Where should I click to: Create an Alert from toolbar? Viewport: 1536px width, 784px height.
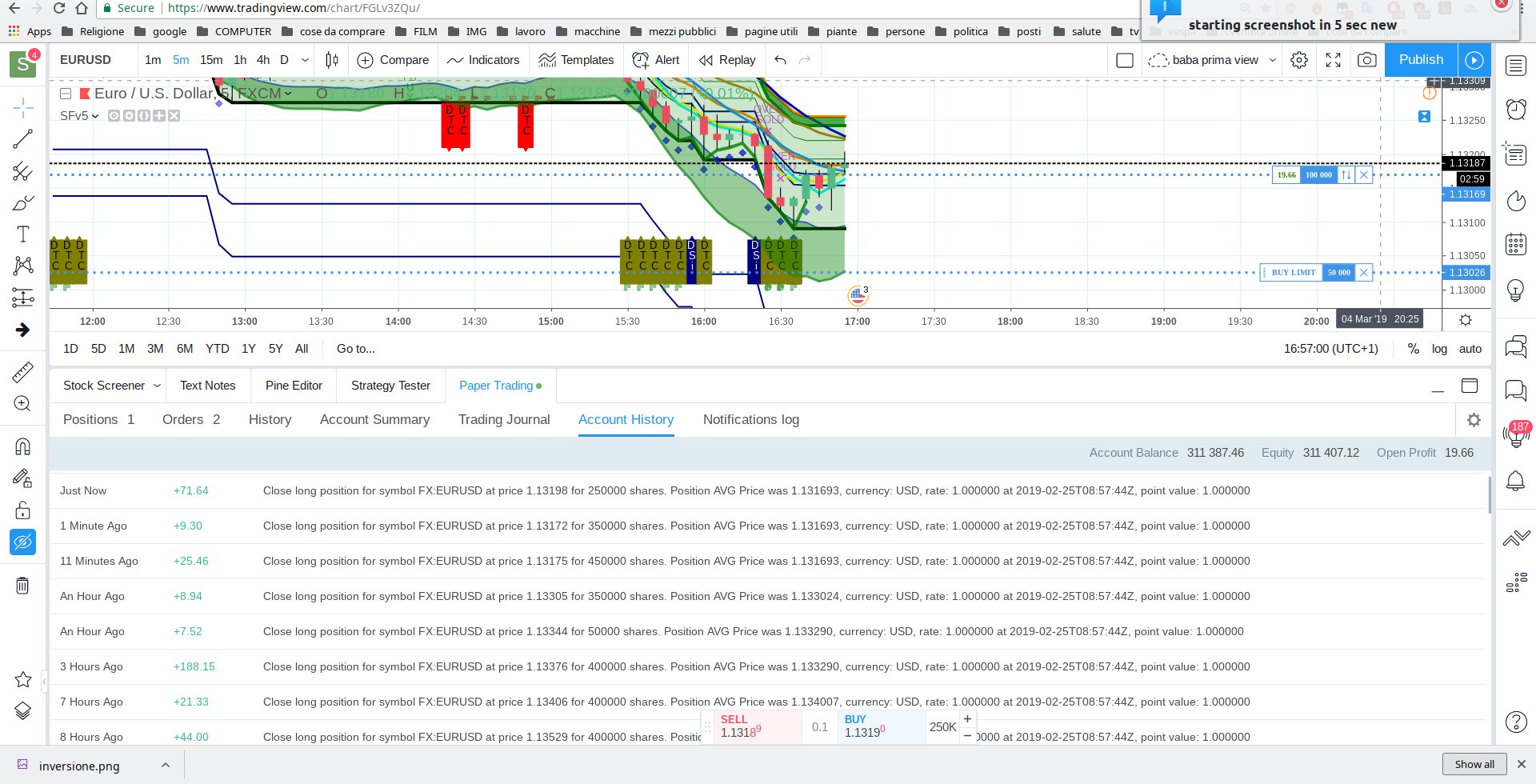[x=655, y=60]
